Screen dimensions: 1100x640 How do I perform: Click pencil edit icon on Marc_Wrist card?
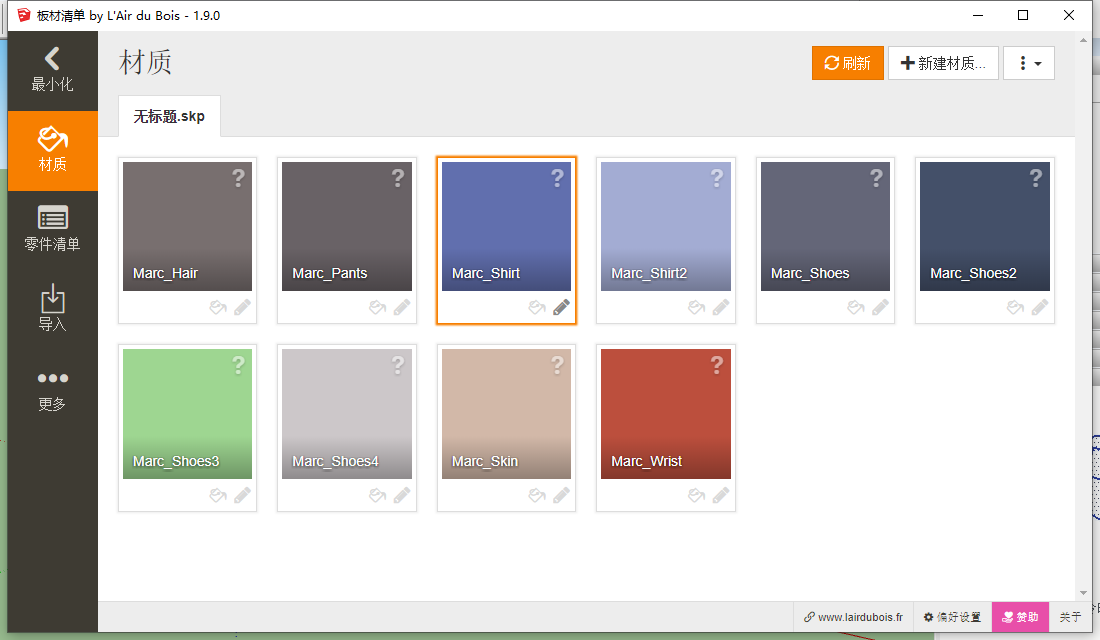pyautogui.click(x=721, y=495)
